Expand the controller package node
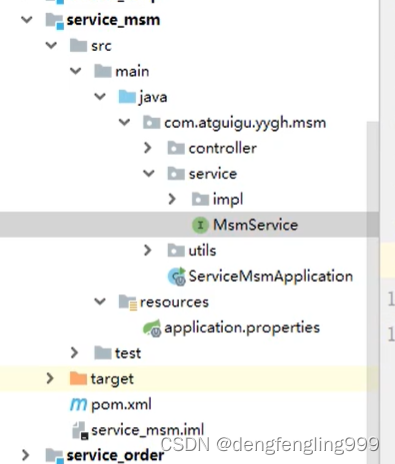This screenshot has height=464, width=395. [x=148, y=148]
